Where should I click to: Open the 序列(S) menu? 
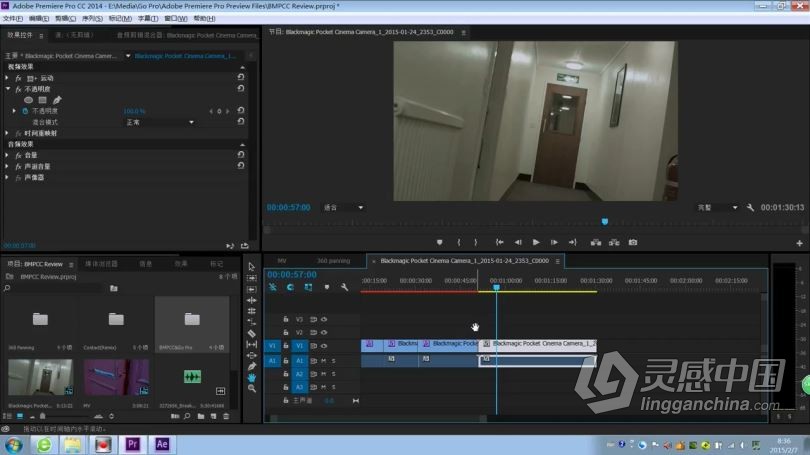(x=92, y=19)
